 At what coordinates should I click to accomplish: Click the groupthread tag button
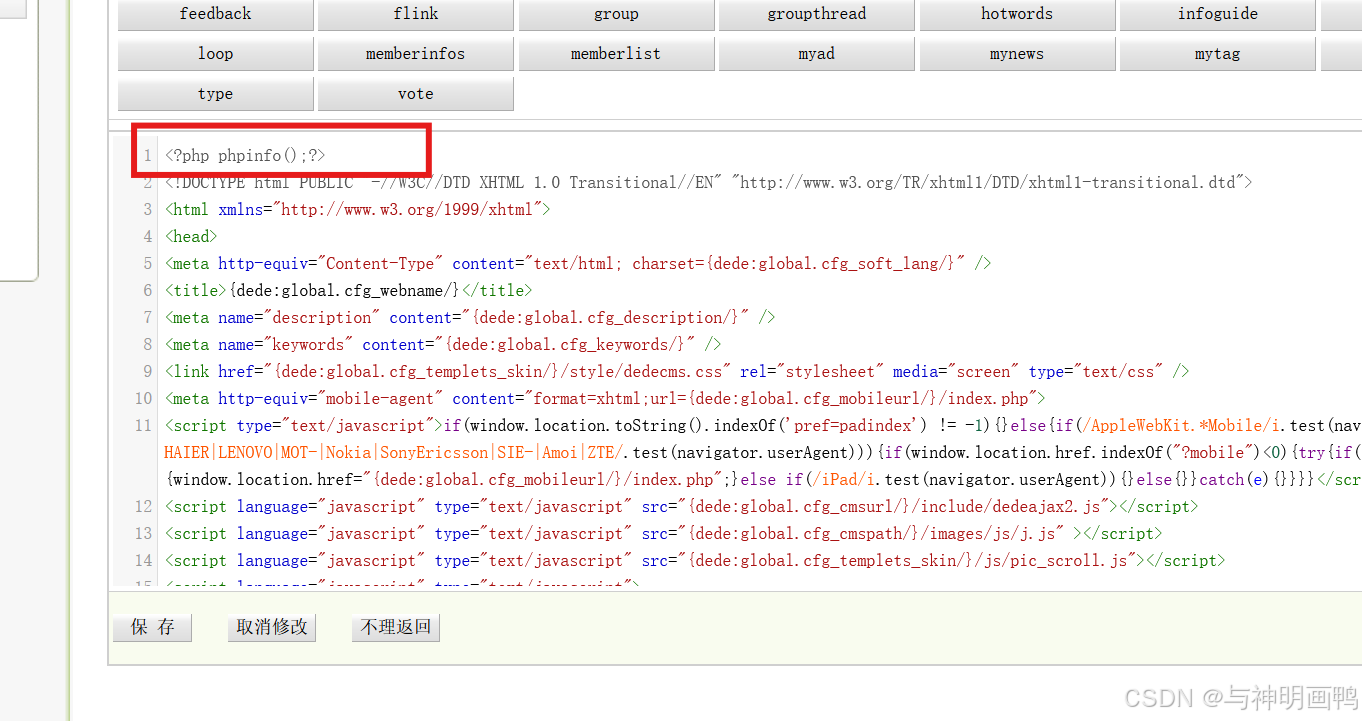[817, 14]
